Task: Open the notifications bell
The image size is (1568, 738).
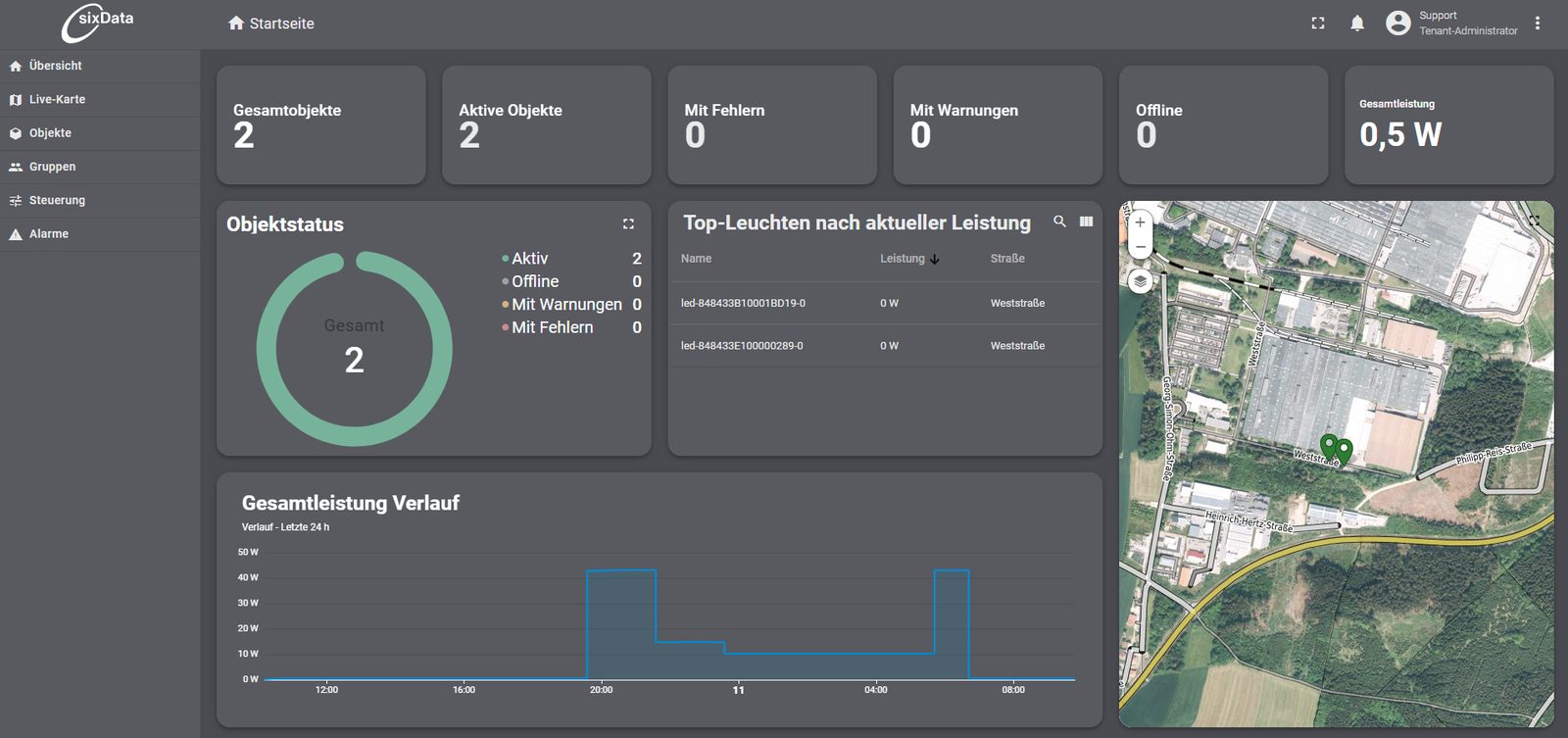Action: click(x=1357, y=23)
